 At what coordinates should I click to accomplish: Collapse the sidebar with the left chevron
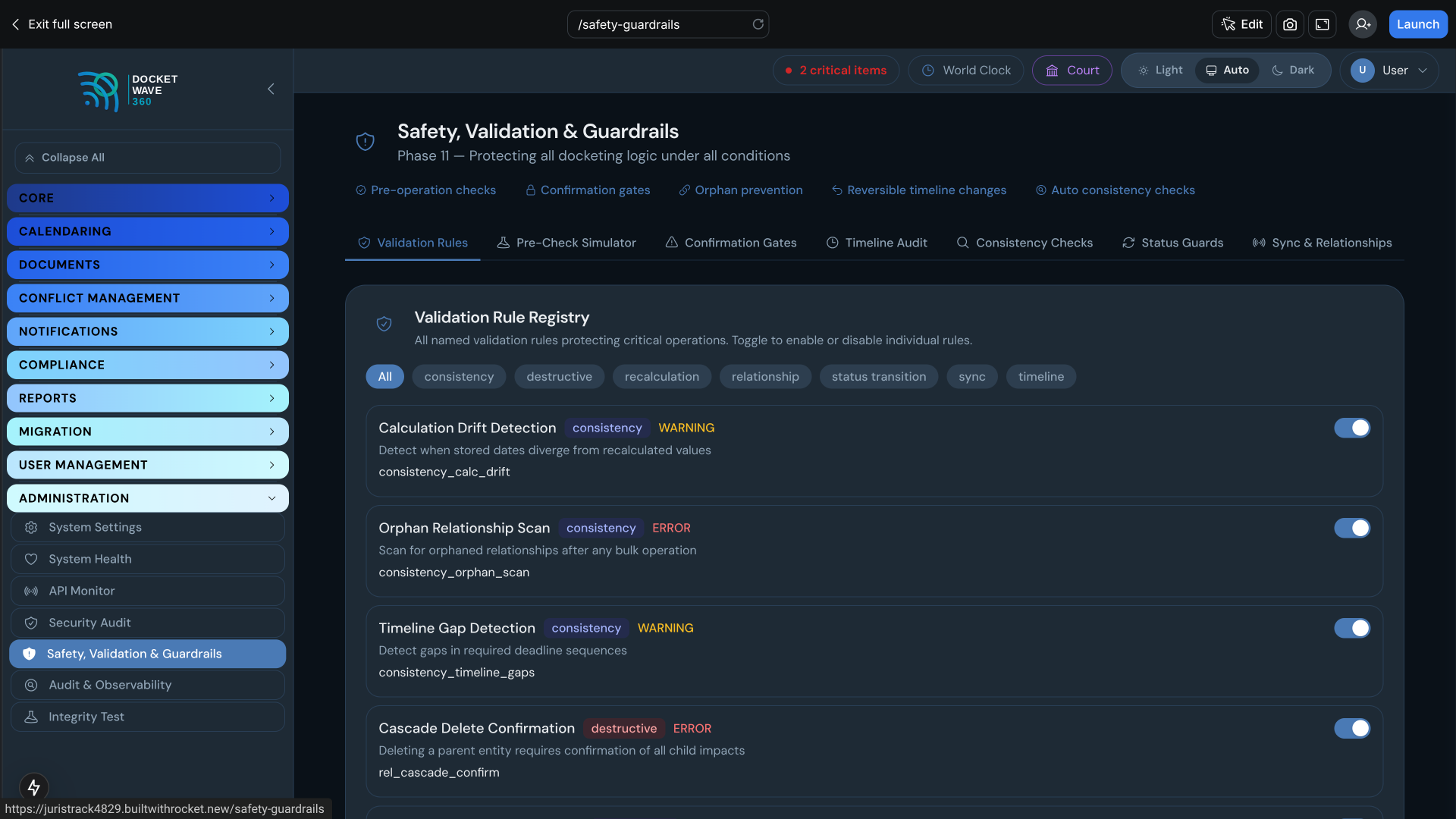(x=271, y=89)
